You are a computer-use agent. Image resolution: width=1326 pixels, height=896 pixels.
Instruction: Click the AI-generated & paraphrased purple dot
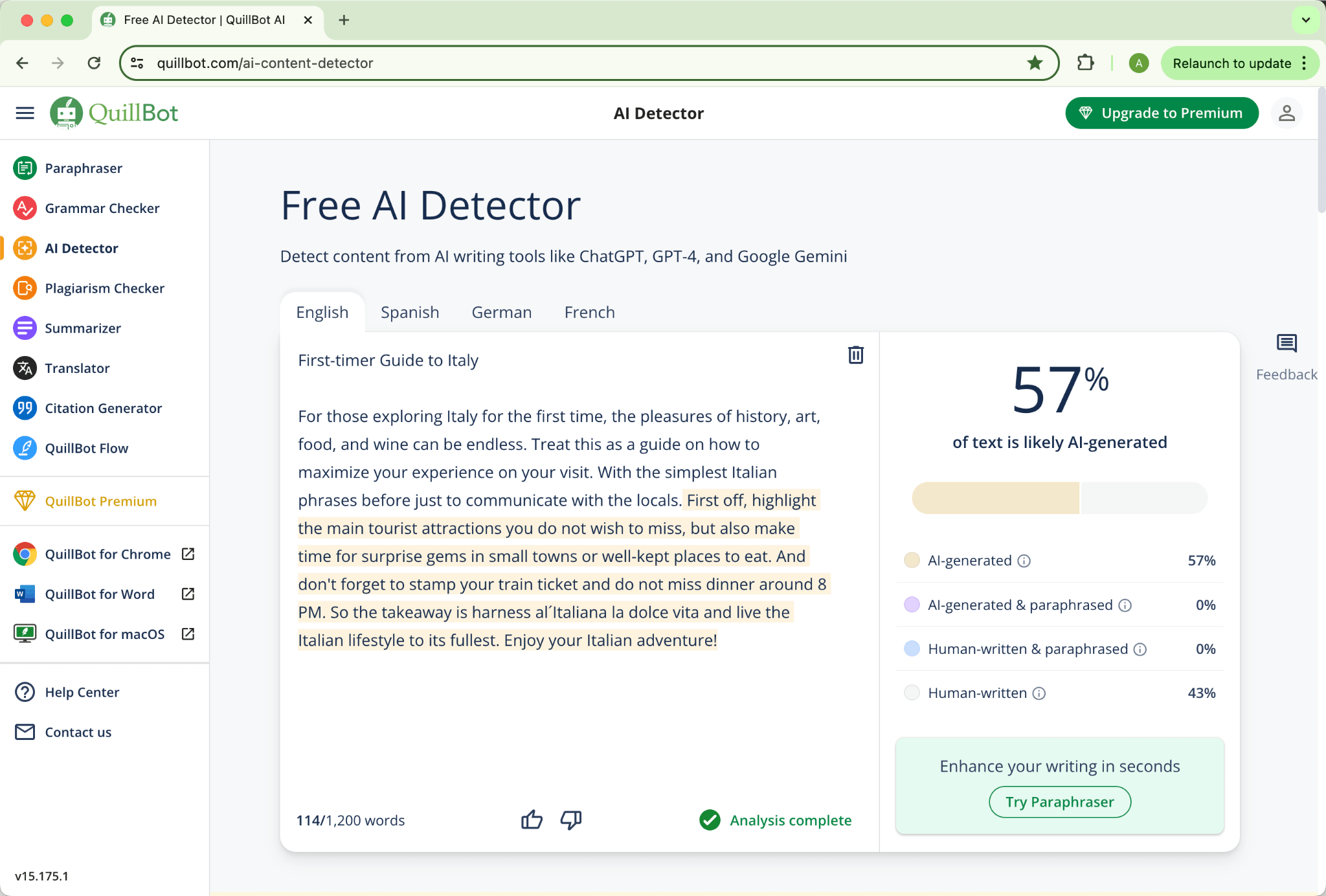coord(912,605)
